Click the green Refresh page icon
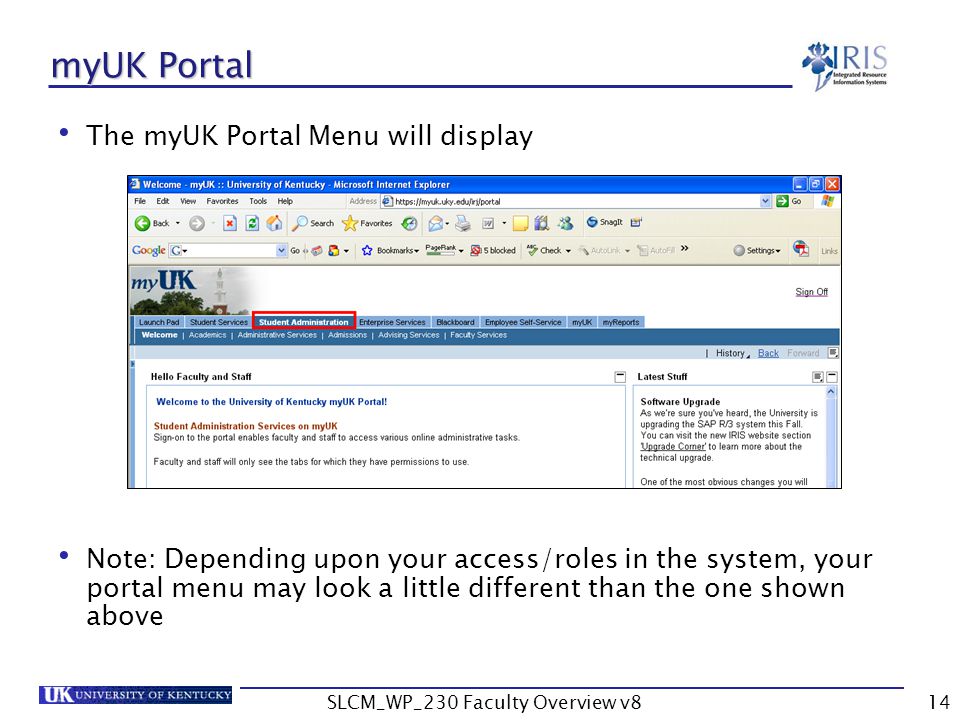Image resolution: width=960 pixels, height=720 pixels. (x=252, y=223)
